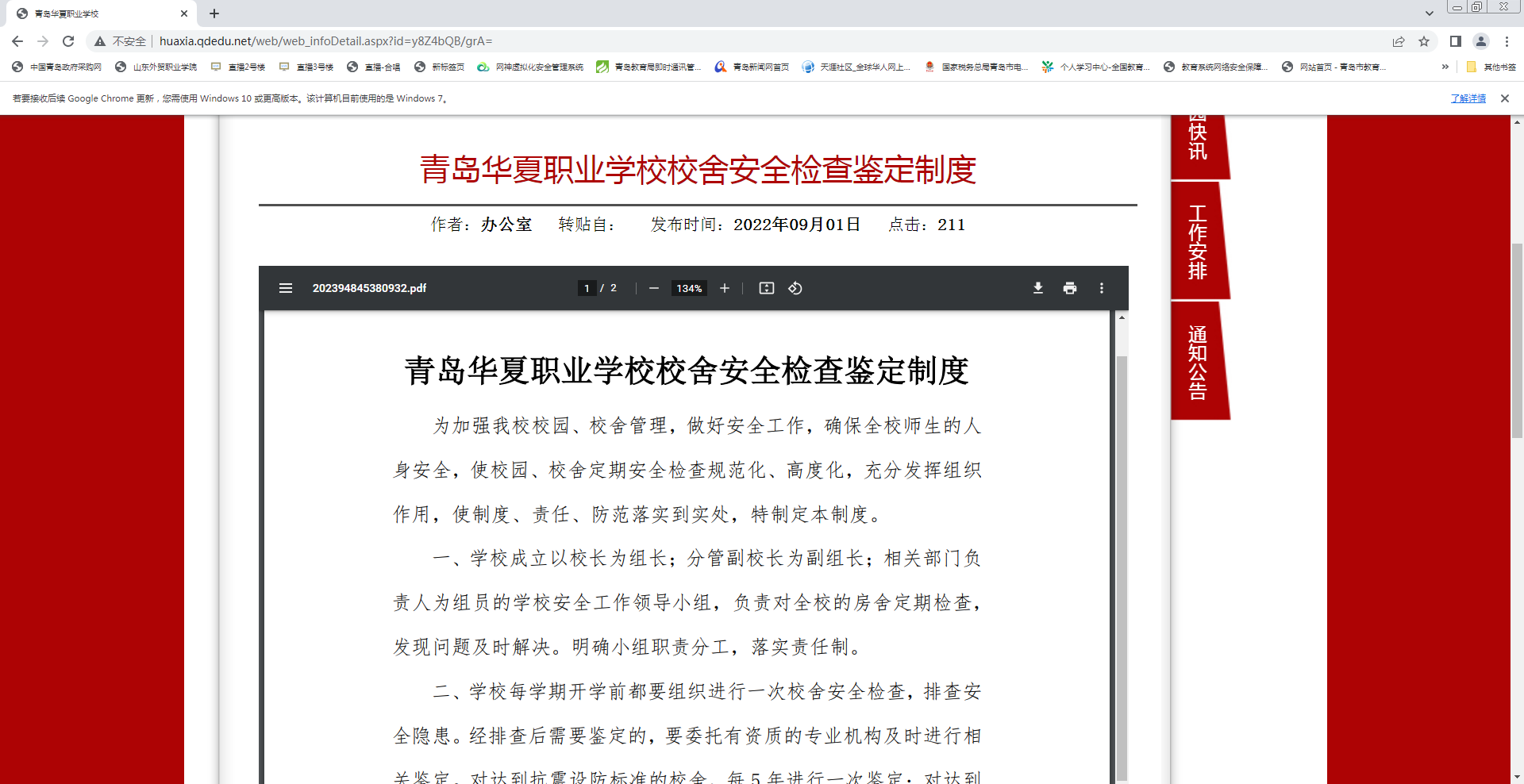Open the 通知公告 side tab
This screenshot has width=1524, height=784.
pos(1198,362)
